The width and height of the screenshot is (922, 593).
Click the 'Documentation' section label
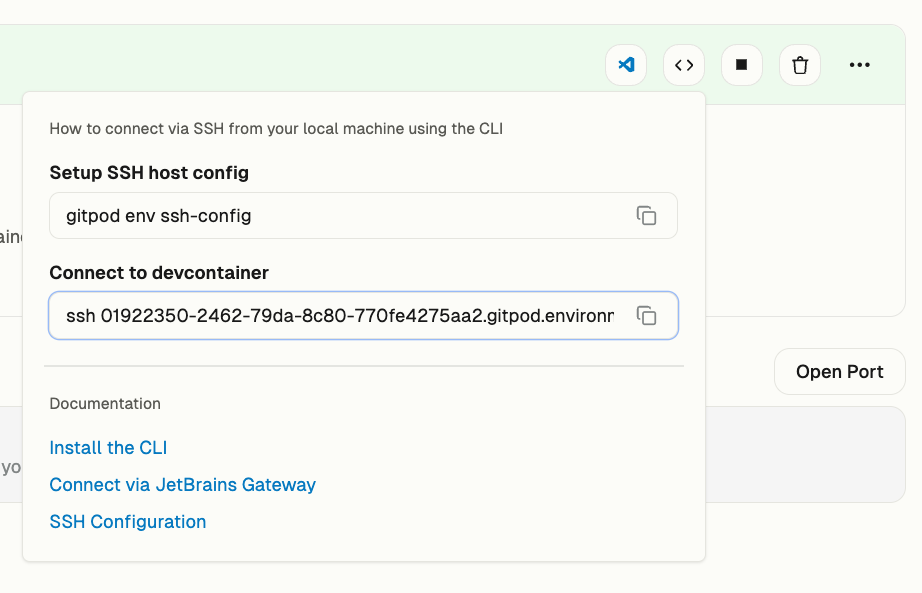[x=105, y=404]
